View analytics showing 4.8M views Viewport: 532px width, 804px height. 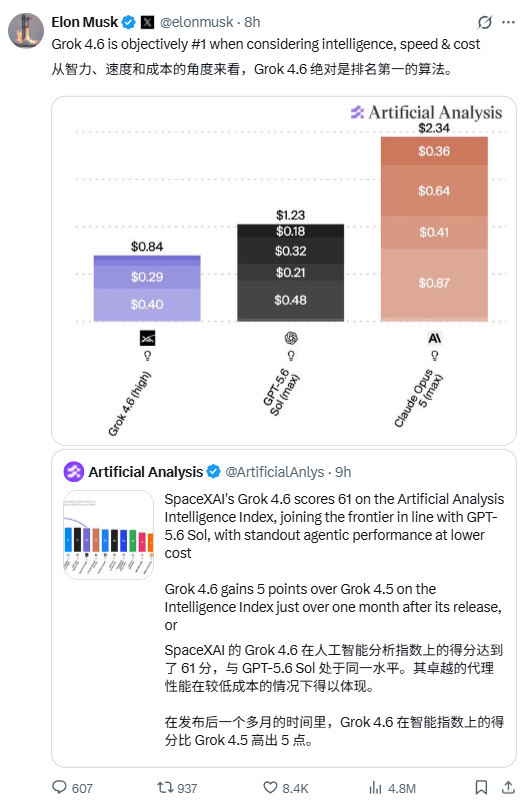pyautogui.click(x=376, y=787)
